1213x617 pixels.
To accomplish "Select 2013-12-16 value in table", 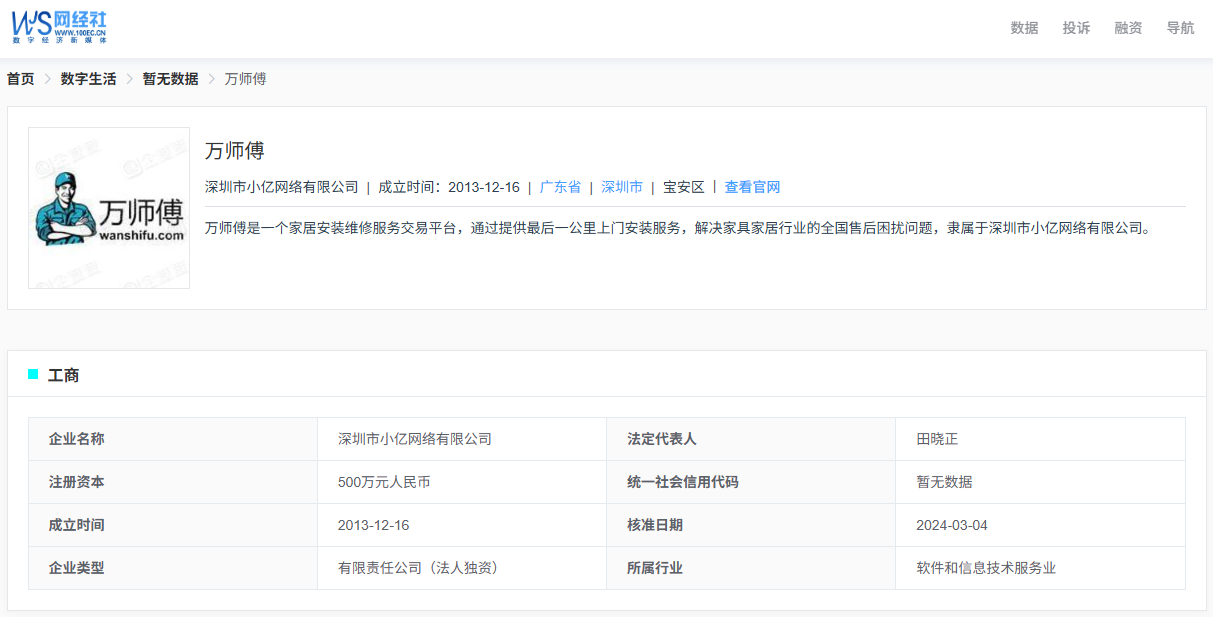I will 374,525.
